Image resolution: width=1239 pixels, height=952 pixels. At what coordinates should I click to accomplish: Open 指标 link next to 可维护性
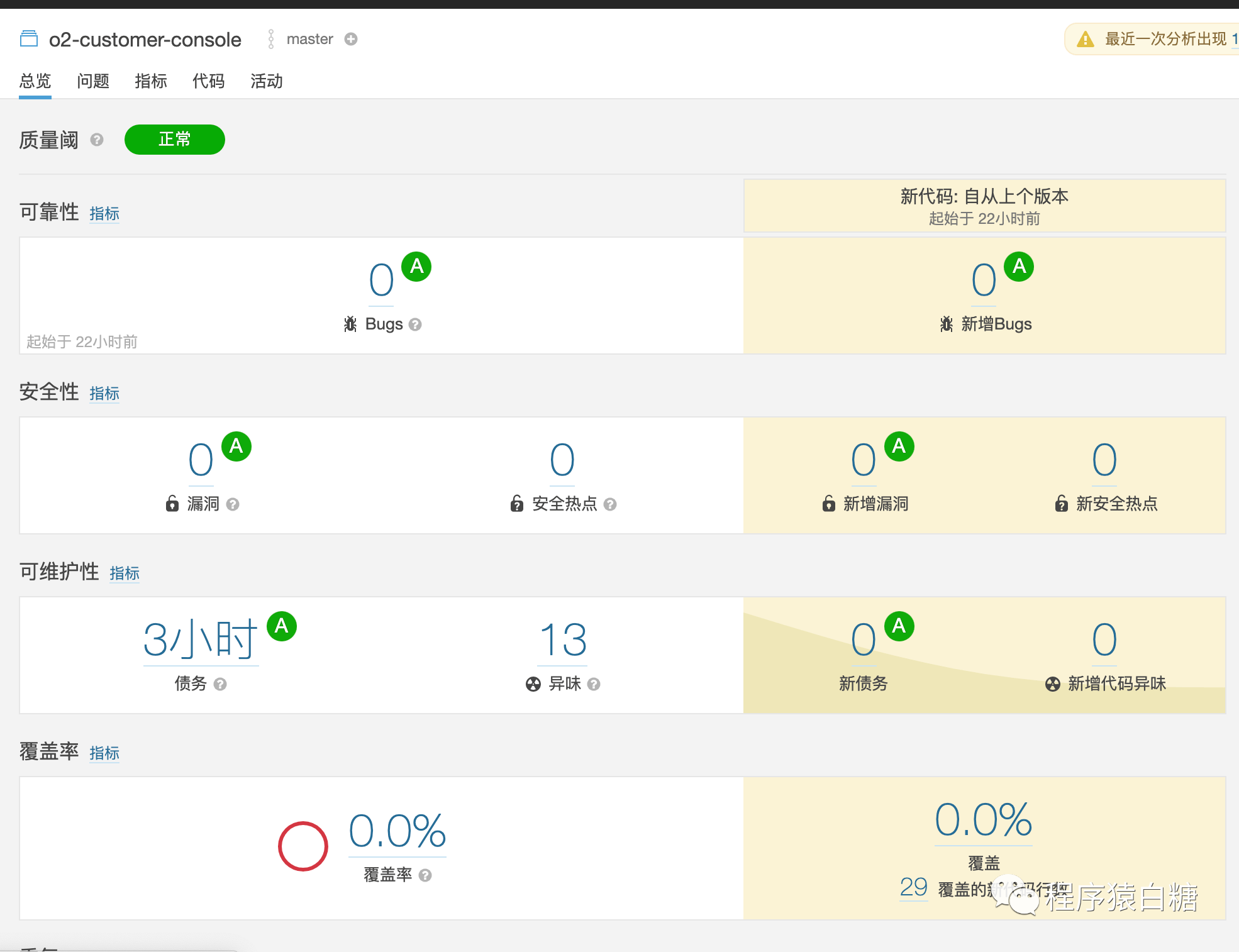[x=125, y=573]
